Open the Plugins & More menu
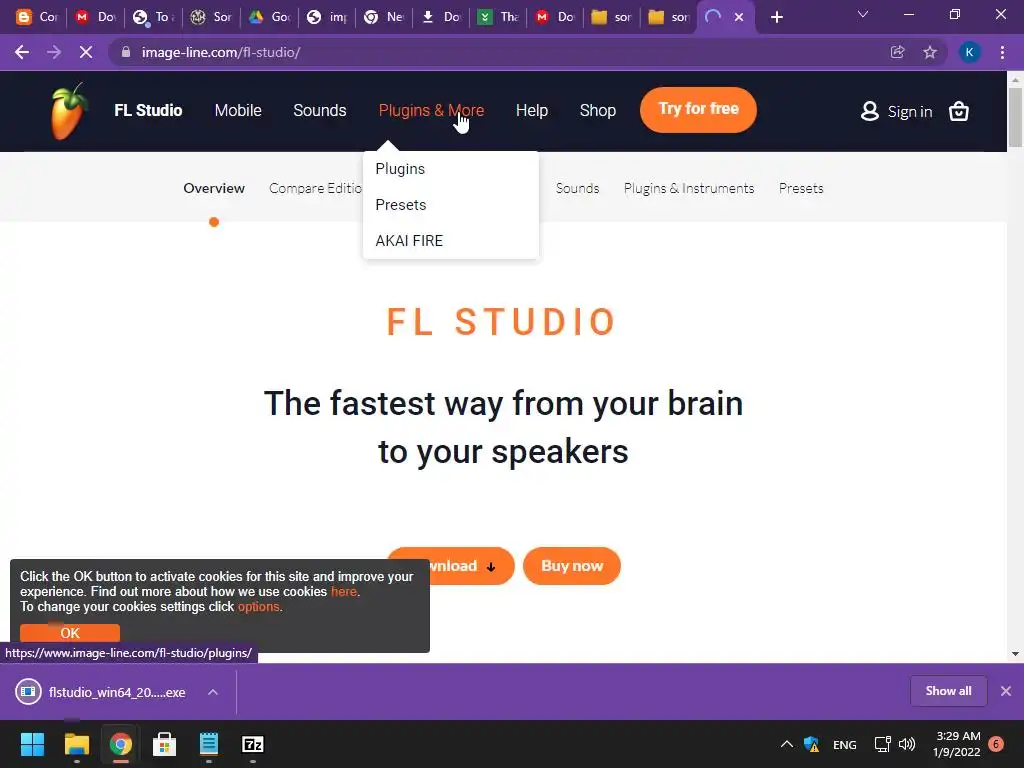 (x=431, y=110)
